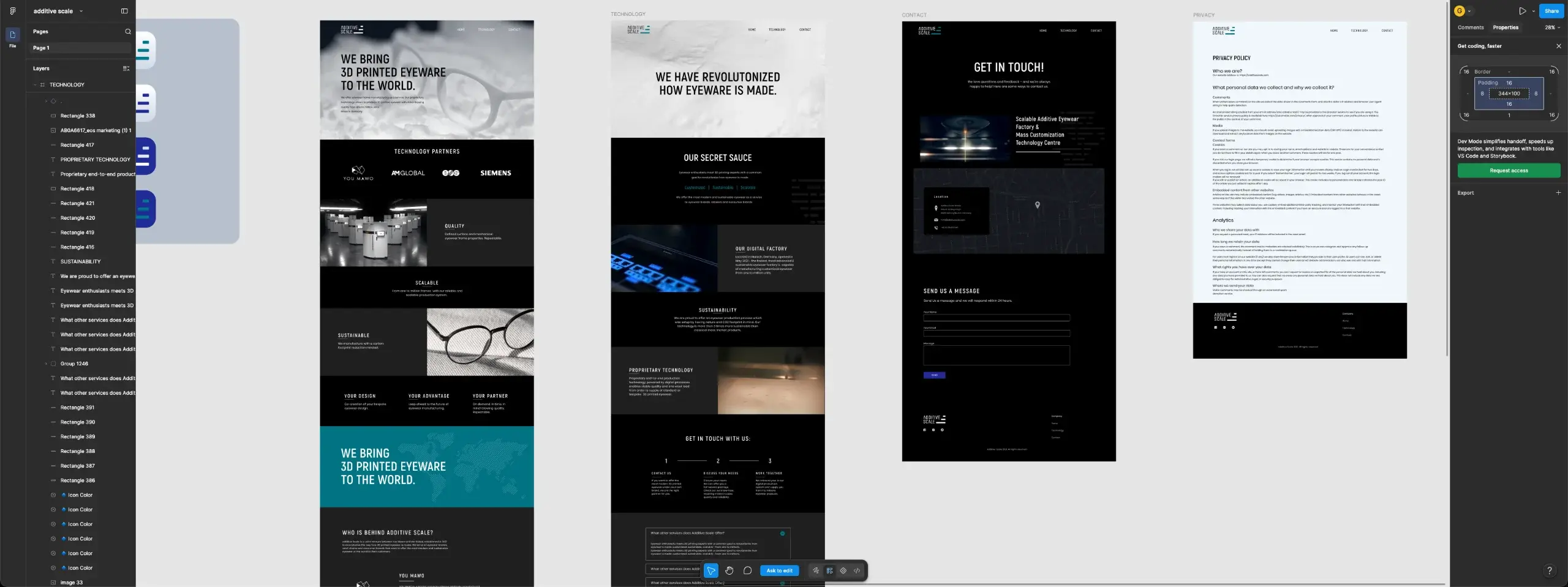Click the image icon of image 33 layer
Viewport: 1568px width, 587px height.
[53, 583]
